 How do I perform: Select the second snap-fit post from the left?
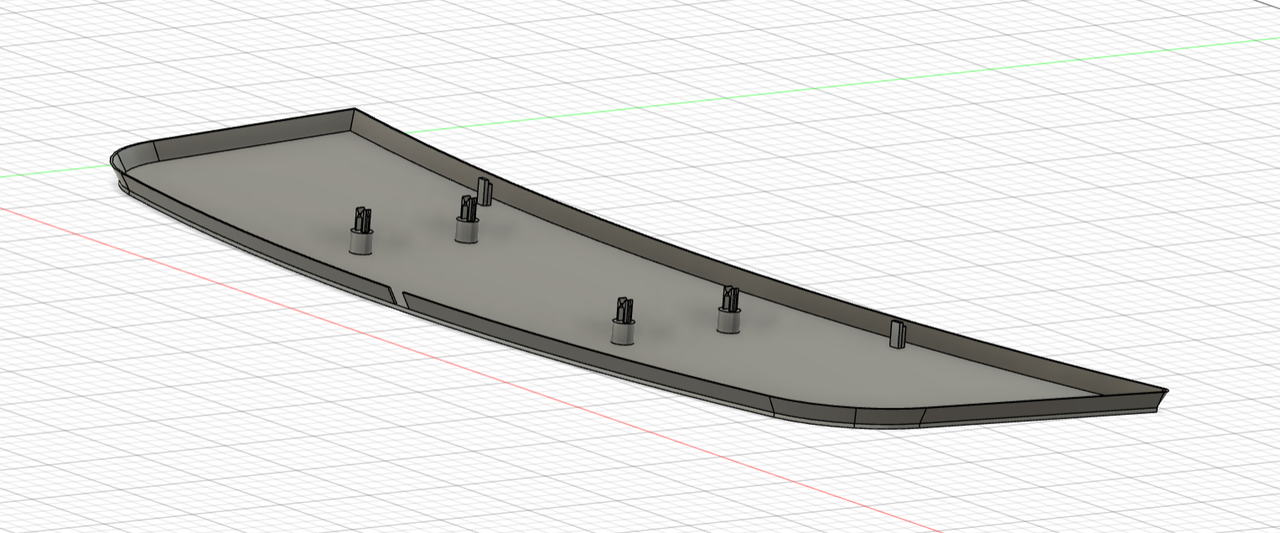pyautogui.click(x=467, y=219)
